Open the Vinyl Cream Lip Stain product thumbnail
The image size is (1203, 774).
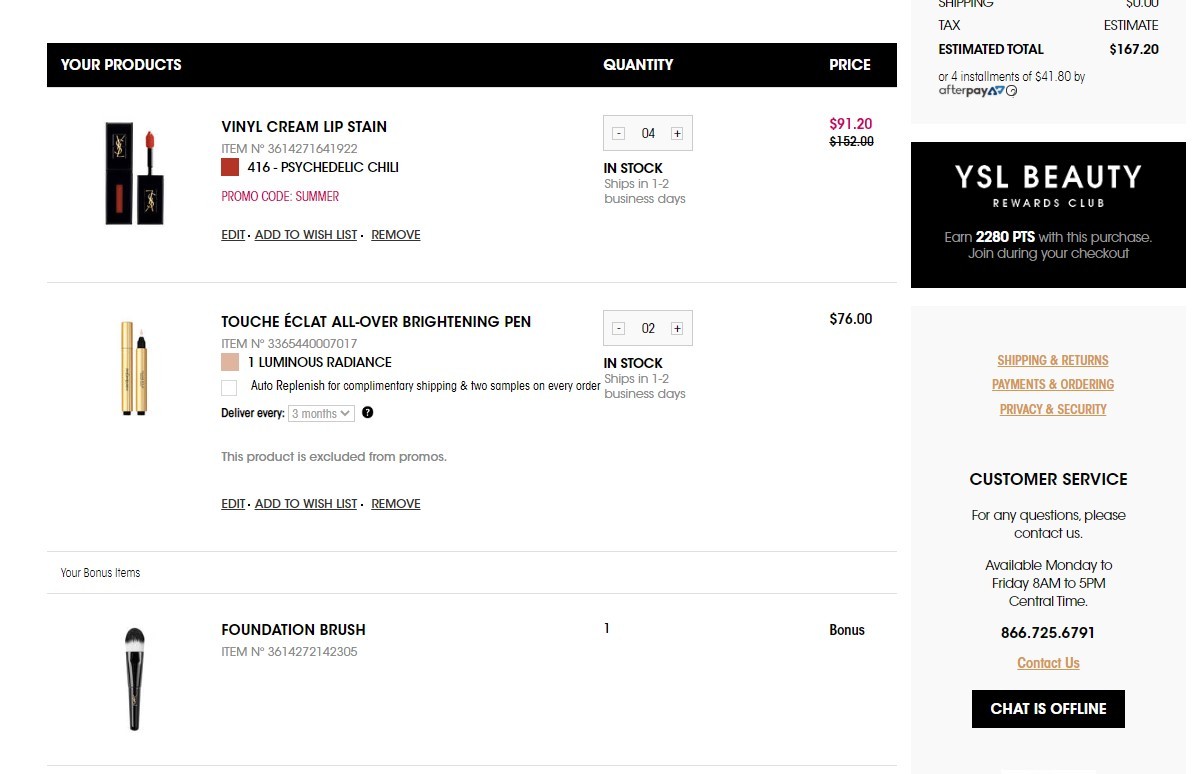point(134,173)
